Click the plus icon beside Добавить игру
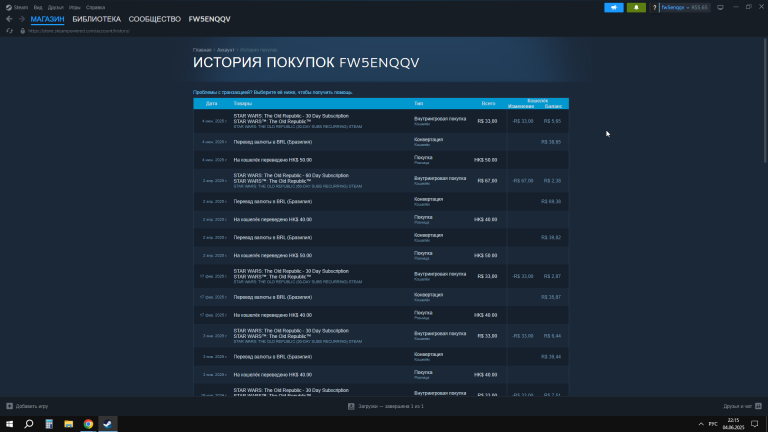 click(x=9, y=406)
